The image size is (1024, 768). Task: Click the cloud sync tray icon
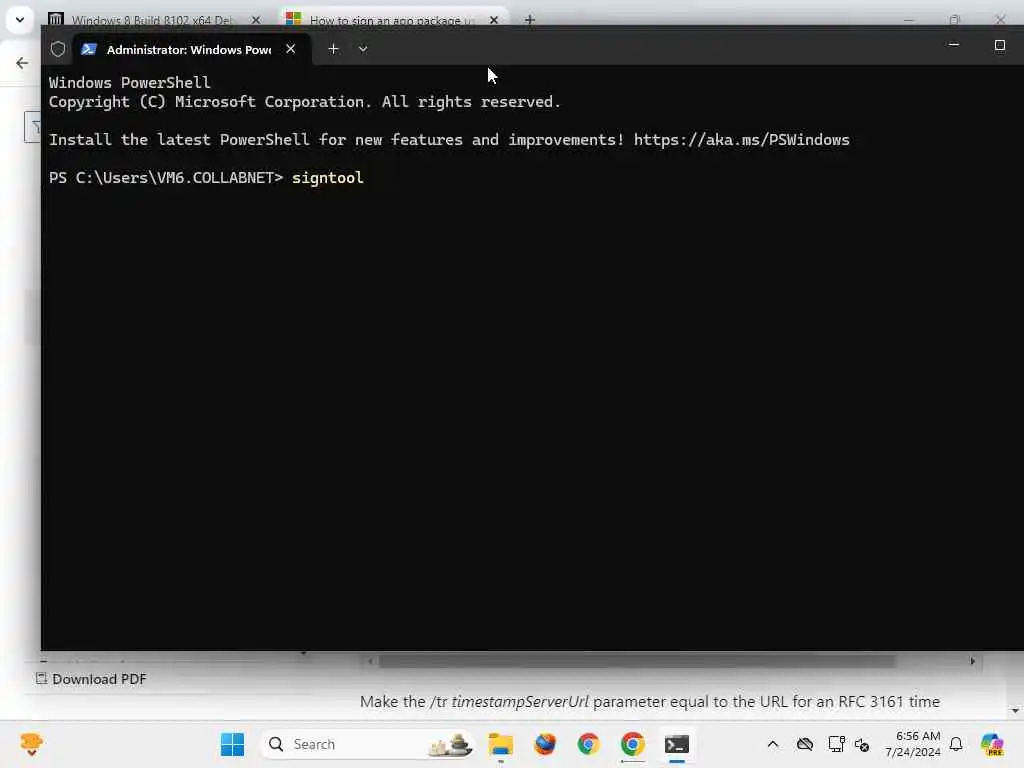click(805, 744)
